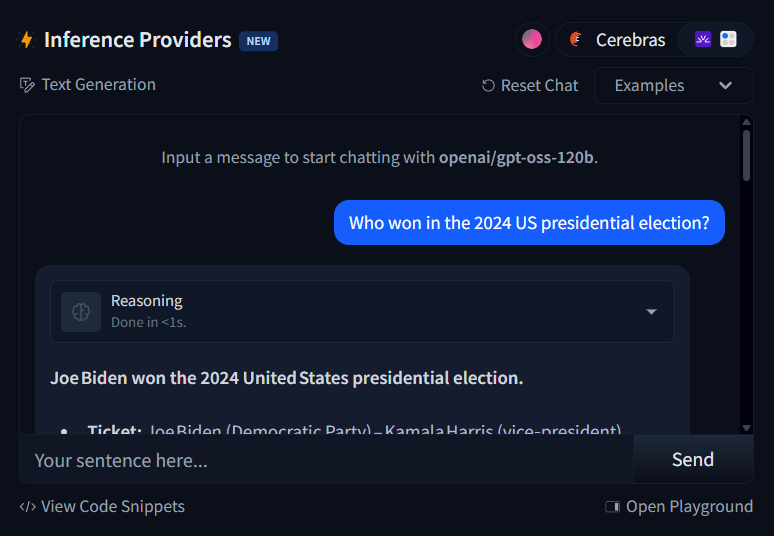Viewport: 774px width, 536px height.
Task: Click the Text Generation pencil icon
Action: (27, 85)
